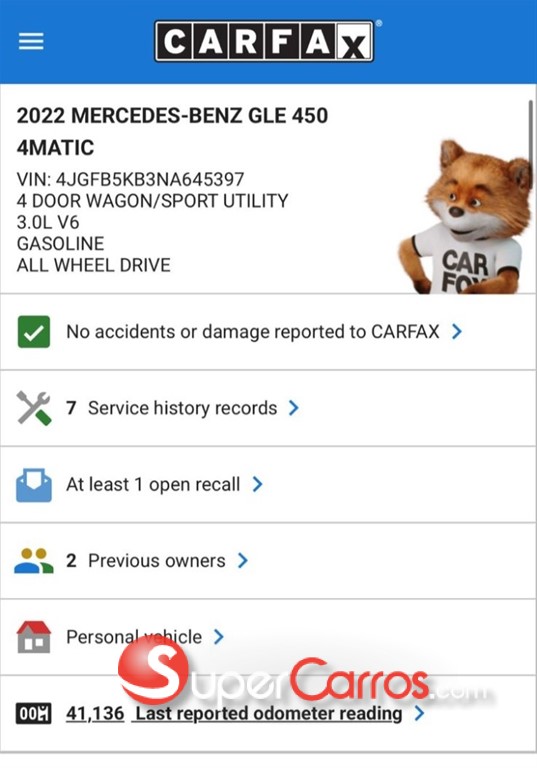
Task: Expand previous owners chevron arrow
Action: 243,560
